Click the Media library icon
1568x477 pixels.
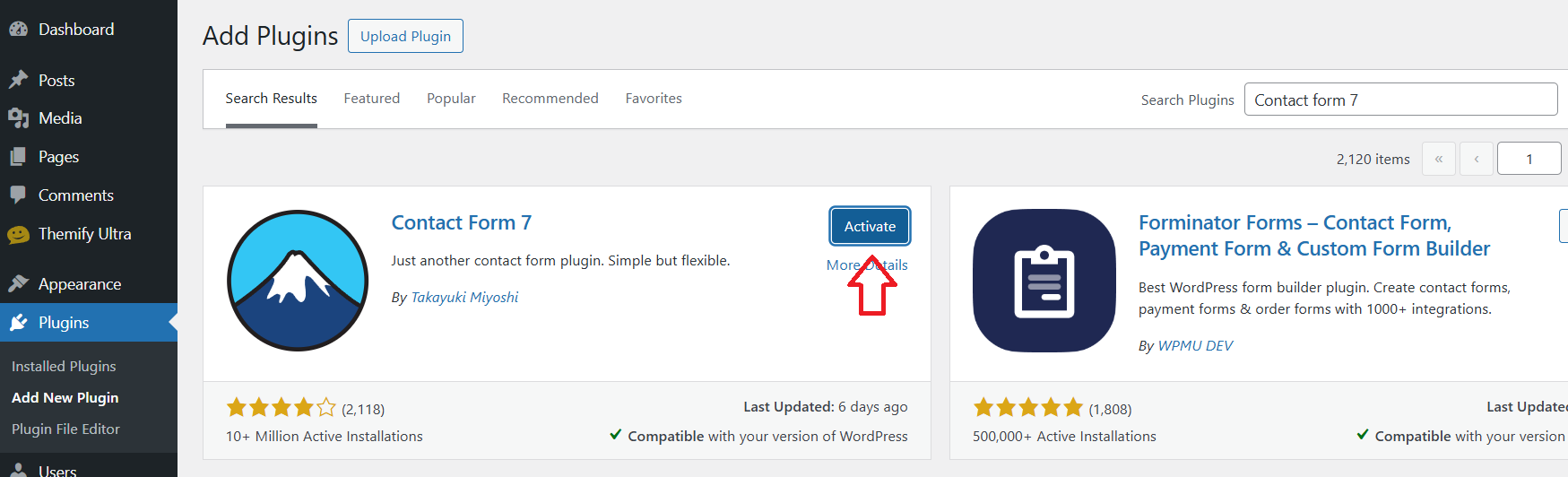tap(18, 118)
